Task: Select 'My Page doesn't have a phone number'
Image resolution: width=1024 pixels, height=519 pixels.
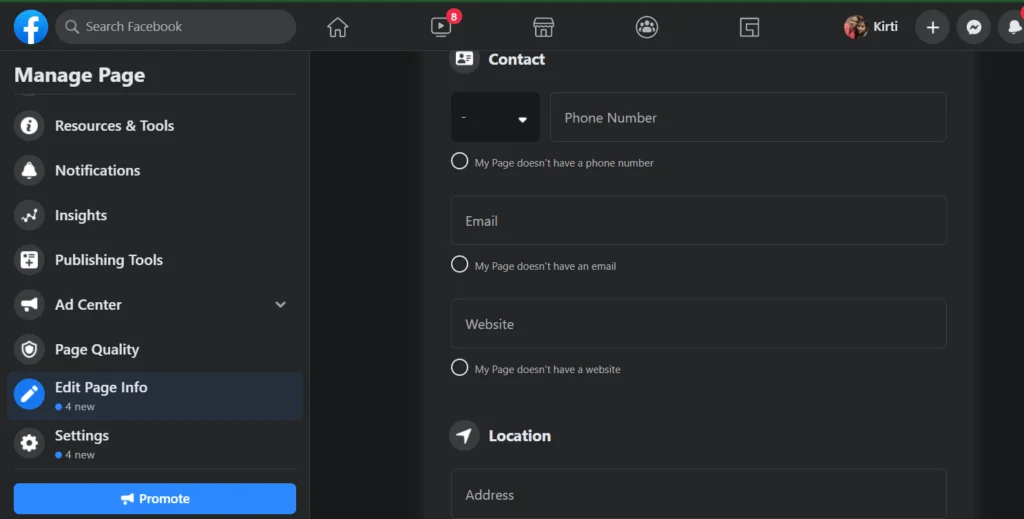Action: 460,161
